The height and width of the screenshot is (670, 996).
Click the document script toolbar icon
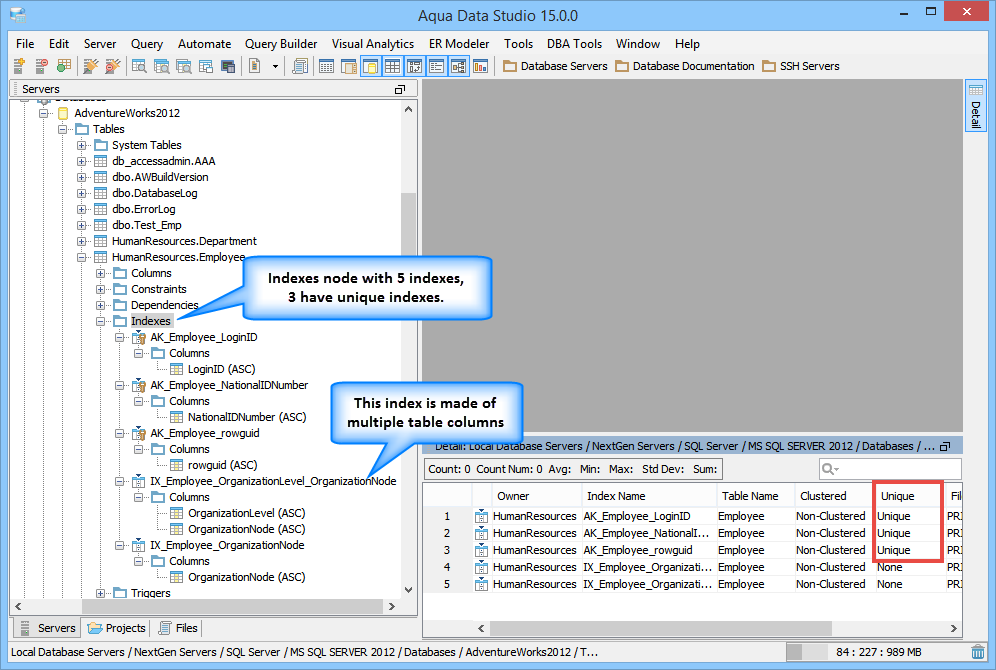click(x=255, y=66)
